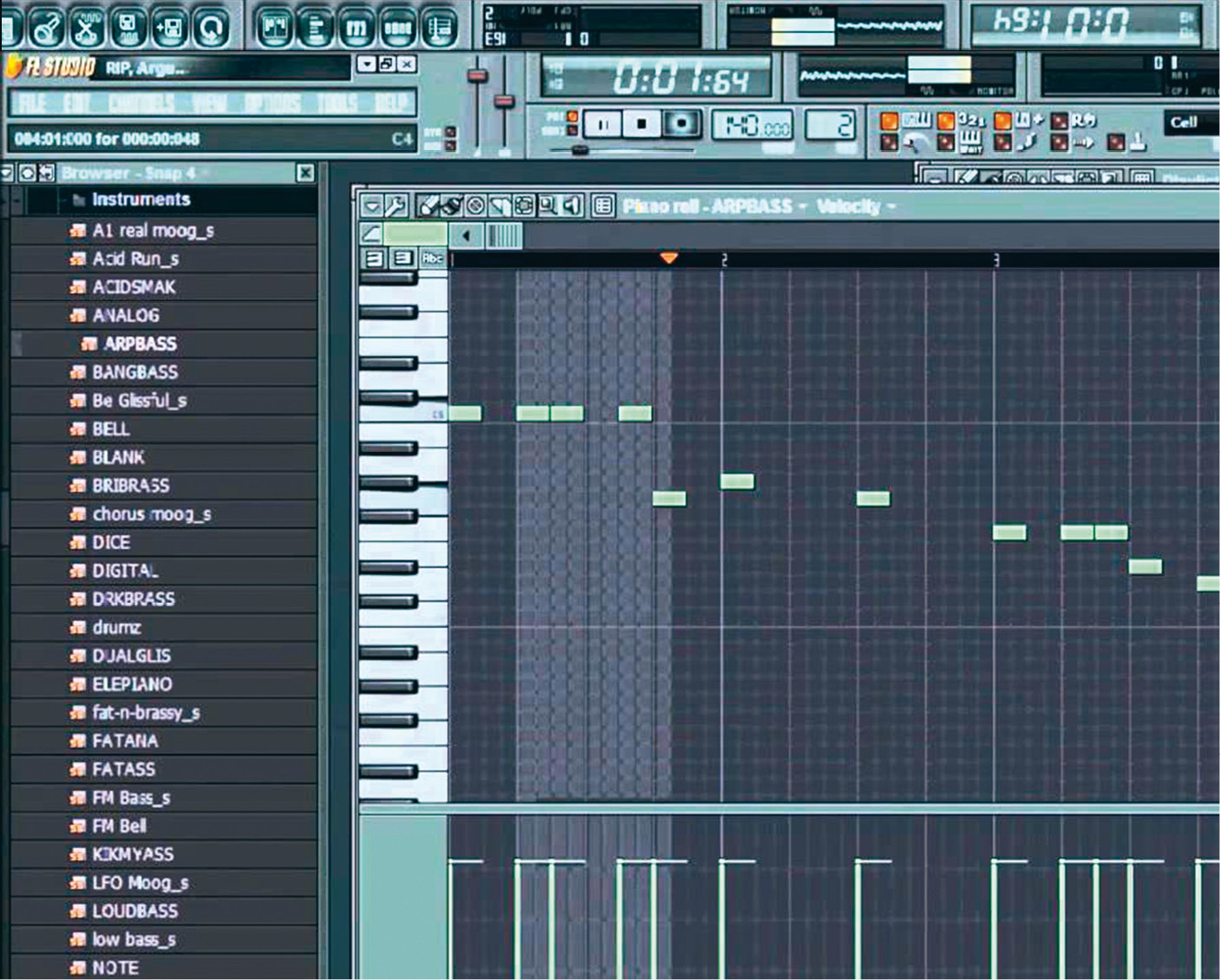
Task: Click the circular undo arrow icon
Action: click(x=212, y=27)
